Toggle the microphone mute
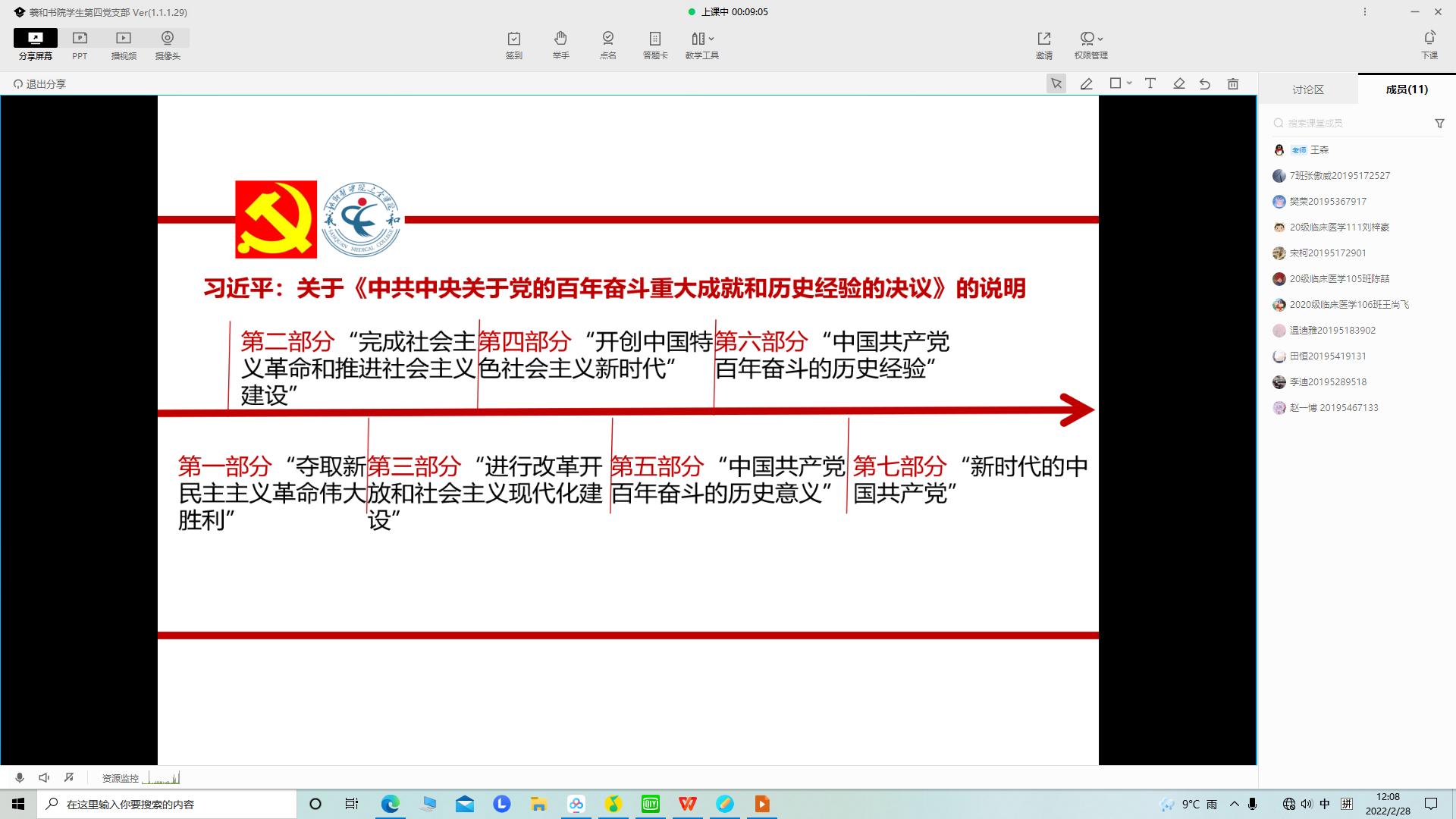 (20, 777)
